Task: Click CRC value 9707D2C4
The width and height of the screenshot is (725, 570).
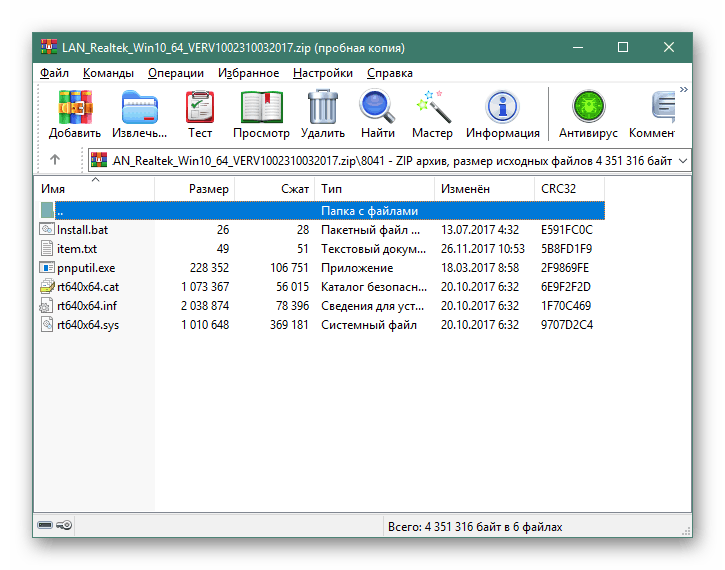Action: [567, 325]
